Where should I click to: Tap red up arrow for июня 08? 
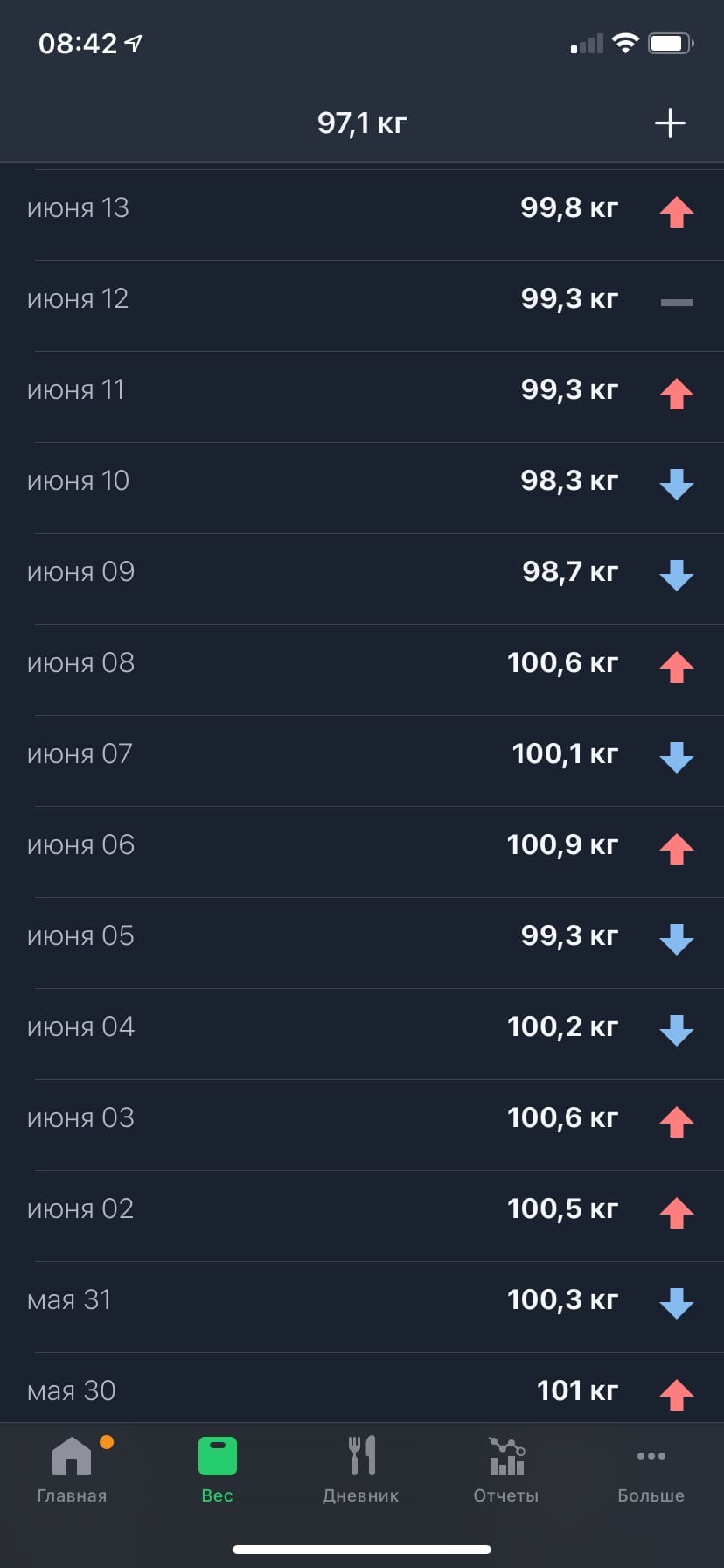point(676,667)
